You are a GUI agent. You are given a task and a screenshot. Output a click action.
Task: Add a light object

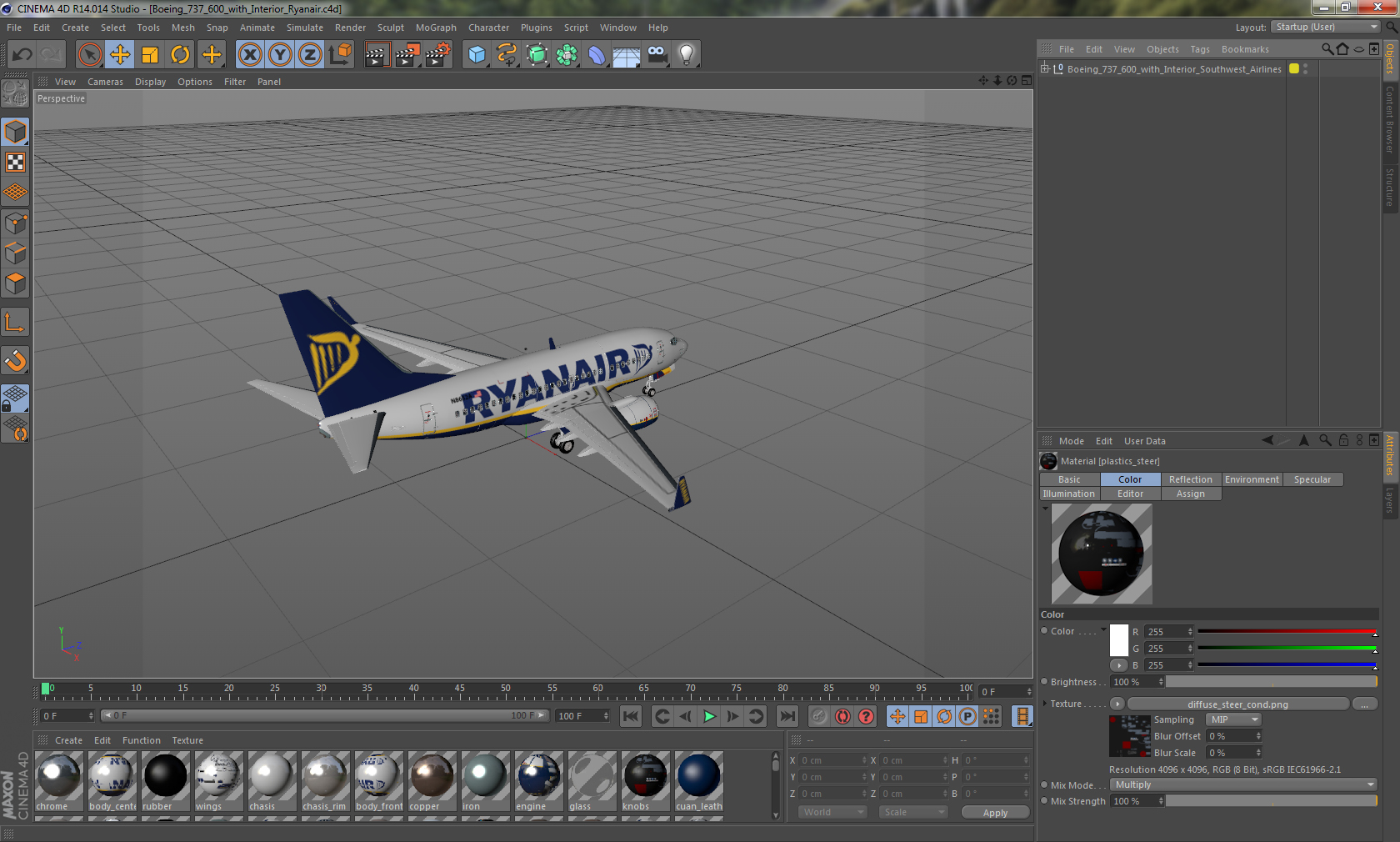point(687,55)
